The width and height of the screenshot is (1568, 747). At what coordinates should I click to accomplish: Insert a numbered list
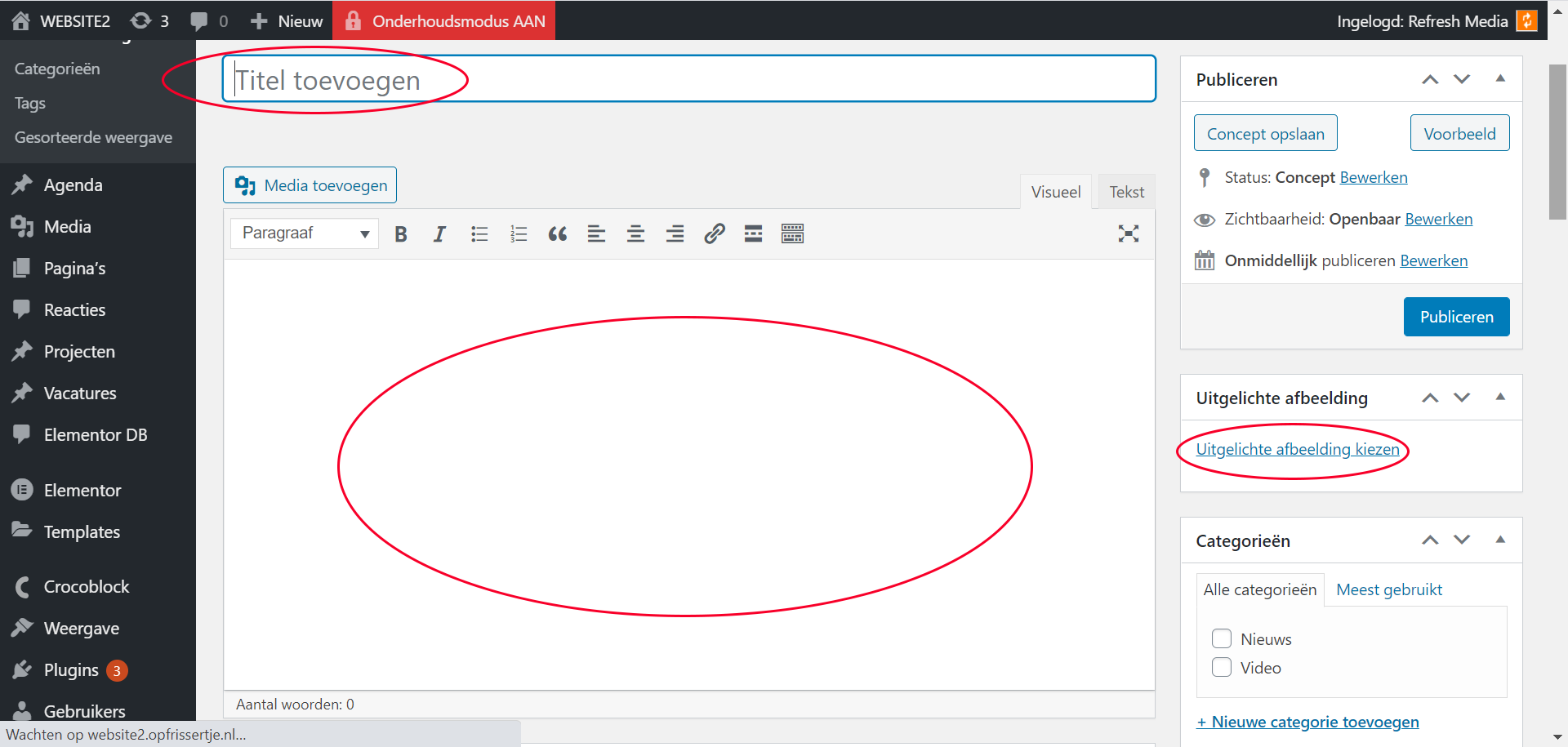coord(519,234)
